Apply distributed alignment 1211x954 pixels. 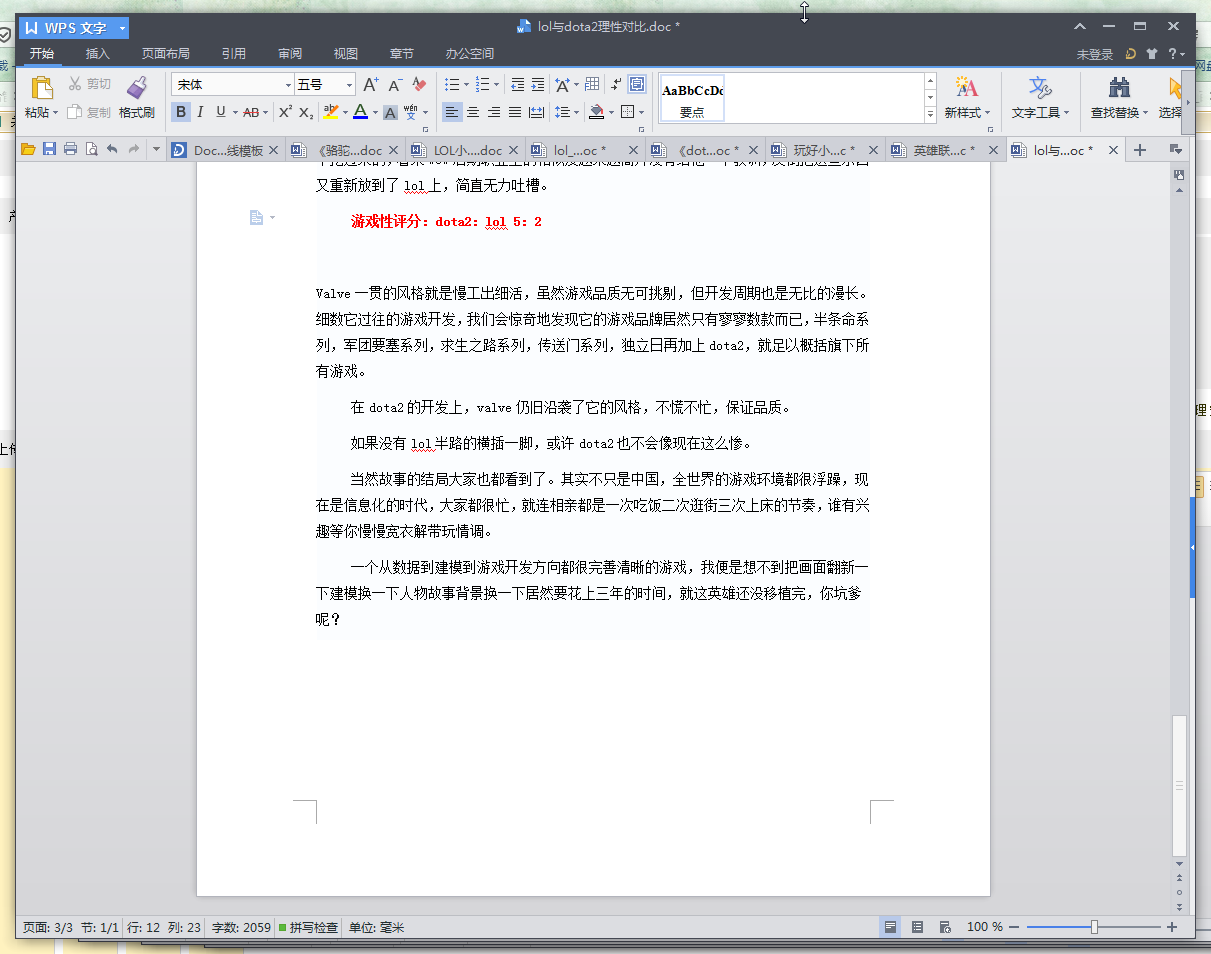536,112
